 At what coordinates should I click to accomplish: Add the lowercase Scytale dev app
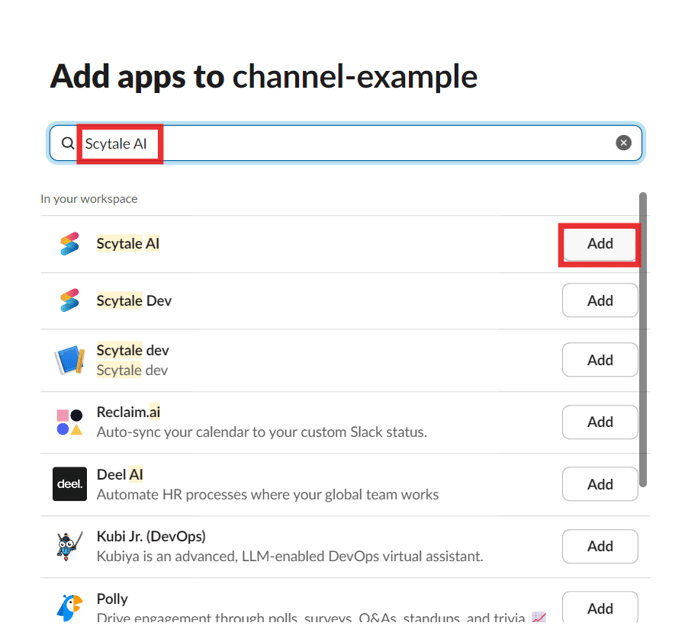(x=600, y=360)
